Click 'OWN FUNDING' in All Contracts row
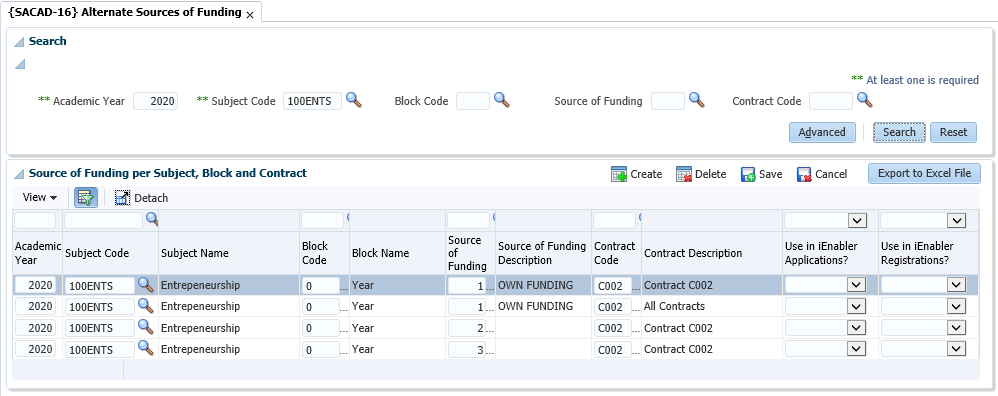 point(535,306)
